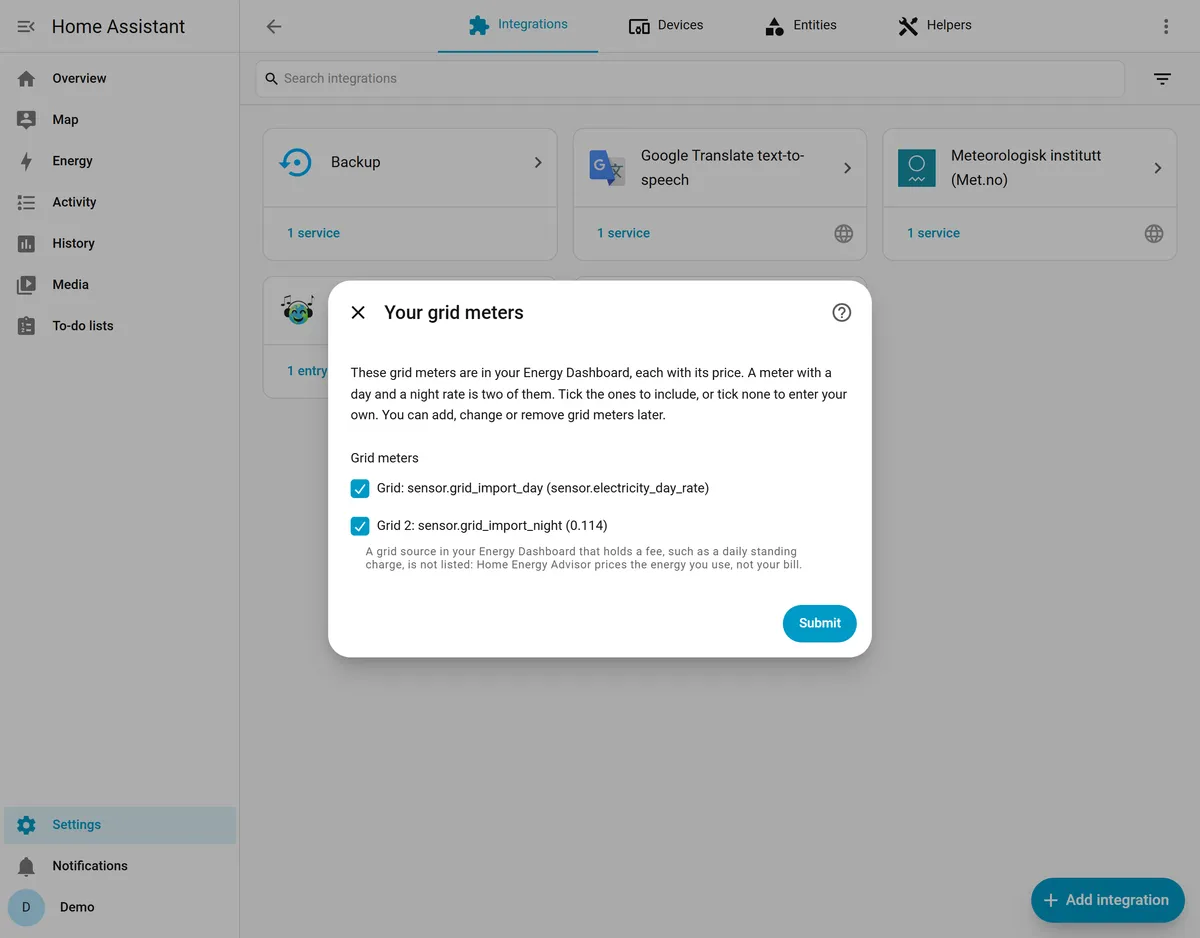Viewport: 1200px width, 938px height.
Task: Click the Home Assistant title
Action: pos(118,27)
